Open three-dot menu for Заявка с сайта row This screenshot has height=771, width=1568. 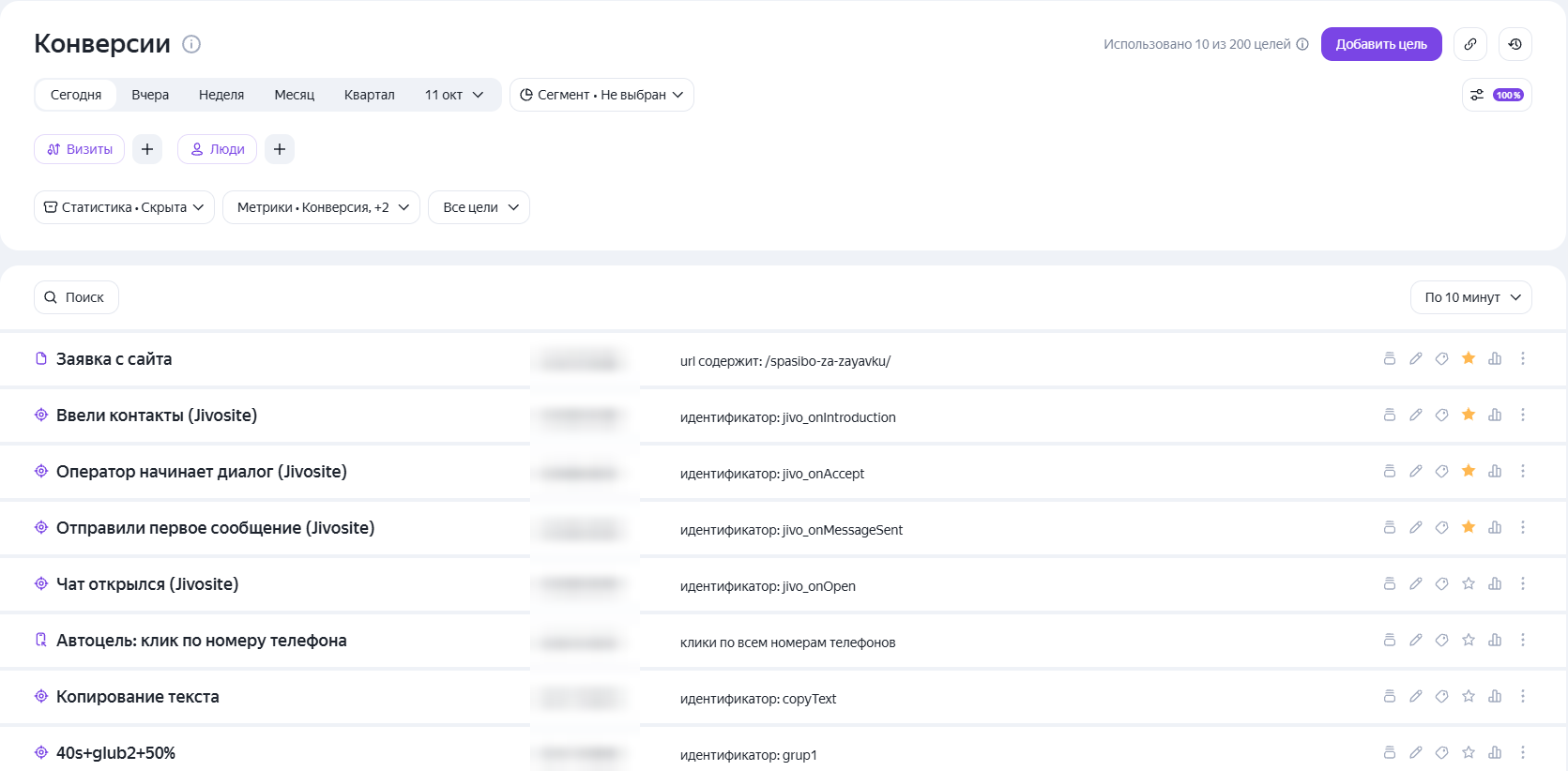pyautogui.click(x=1523, y=359)
